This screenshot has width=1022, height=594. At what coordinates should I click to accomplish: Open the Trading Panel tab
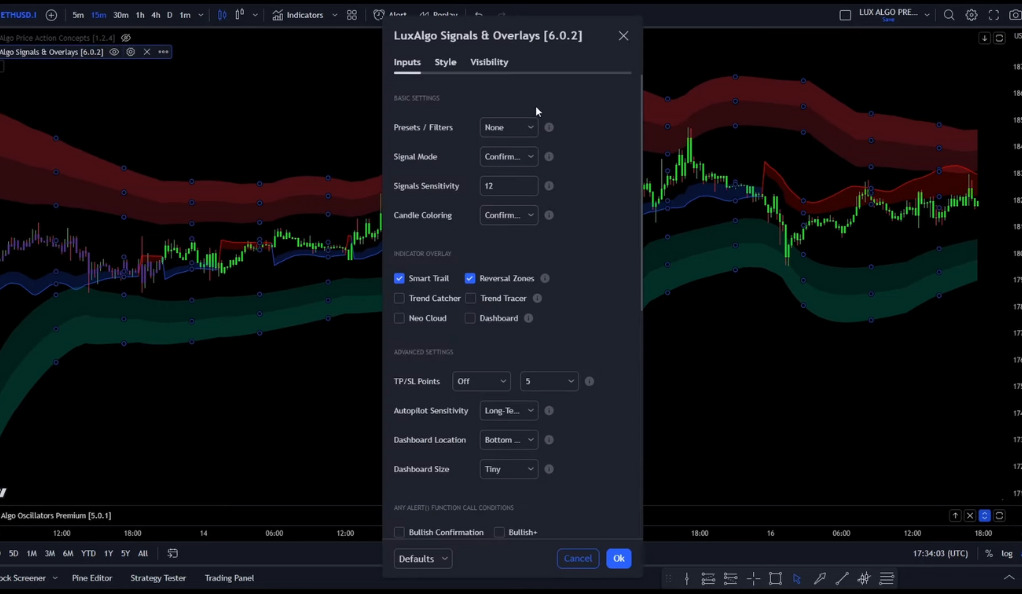click(229, 578)
